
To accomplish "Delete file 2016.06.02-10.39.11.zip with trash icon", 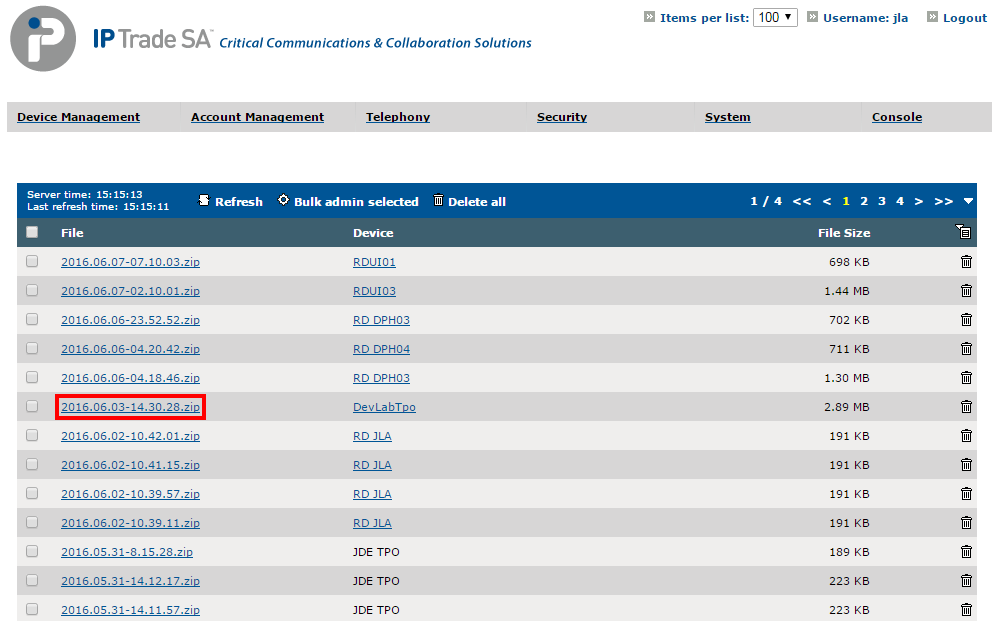I will [x=966, y=523].
